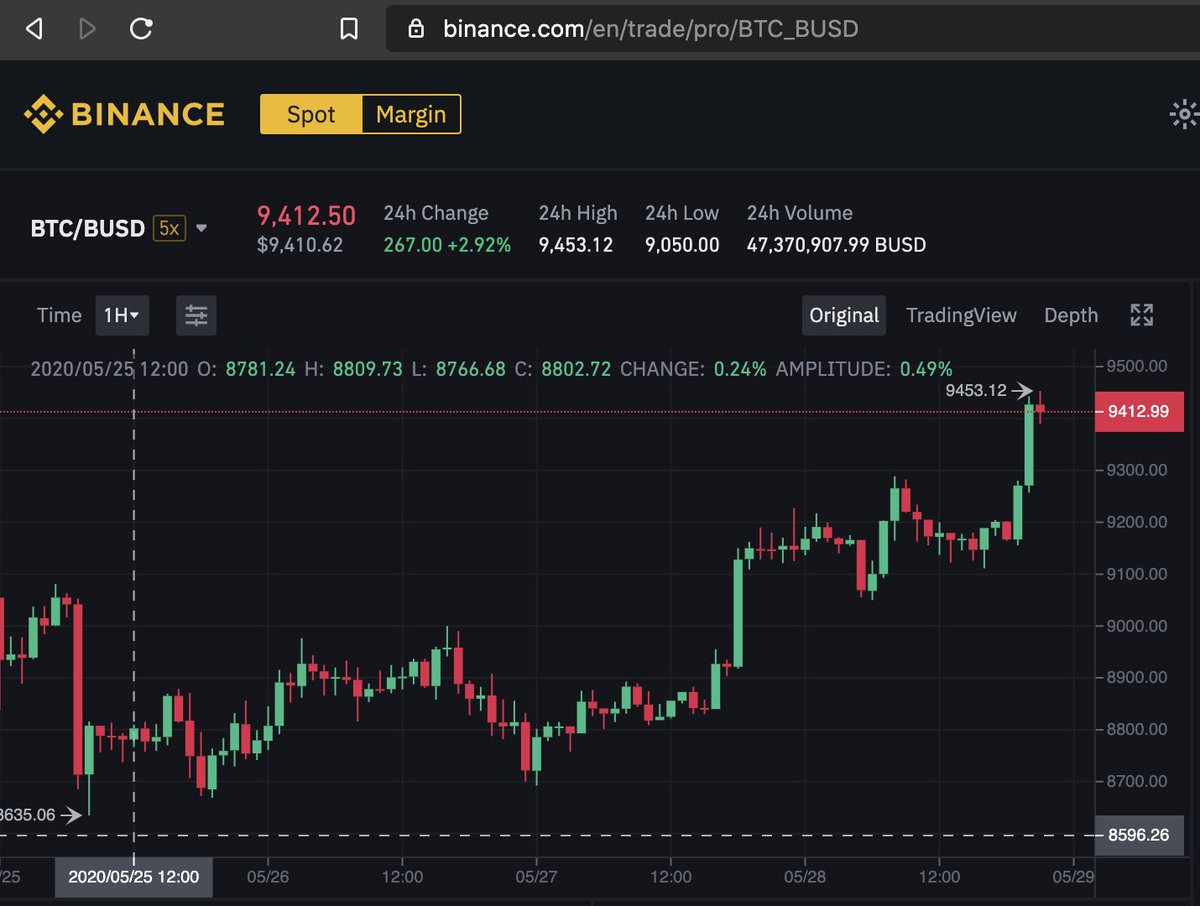Click the 24h Change value 267.00 +2.92%
This screenshot has width=1200, height=906.
[x=447, y=245]
